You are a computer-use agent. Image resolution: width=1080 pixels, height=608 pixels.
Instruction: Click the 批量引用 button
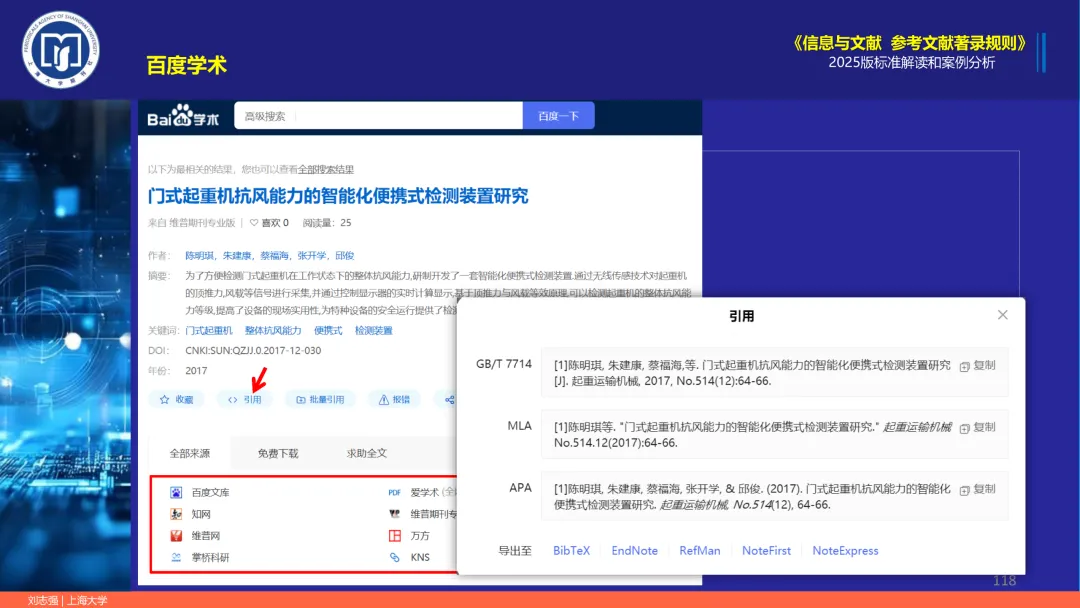click(320, 399)
